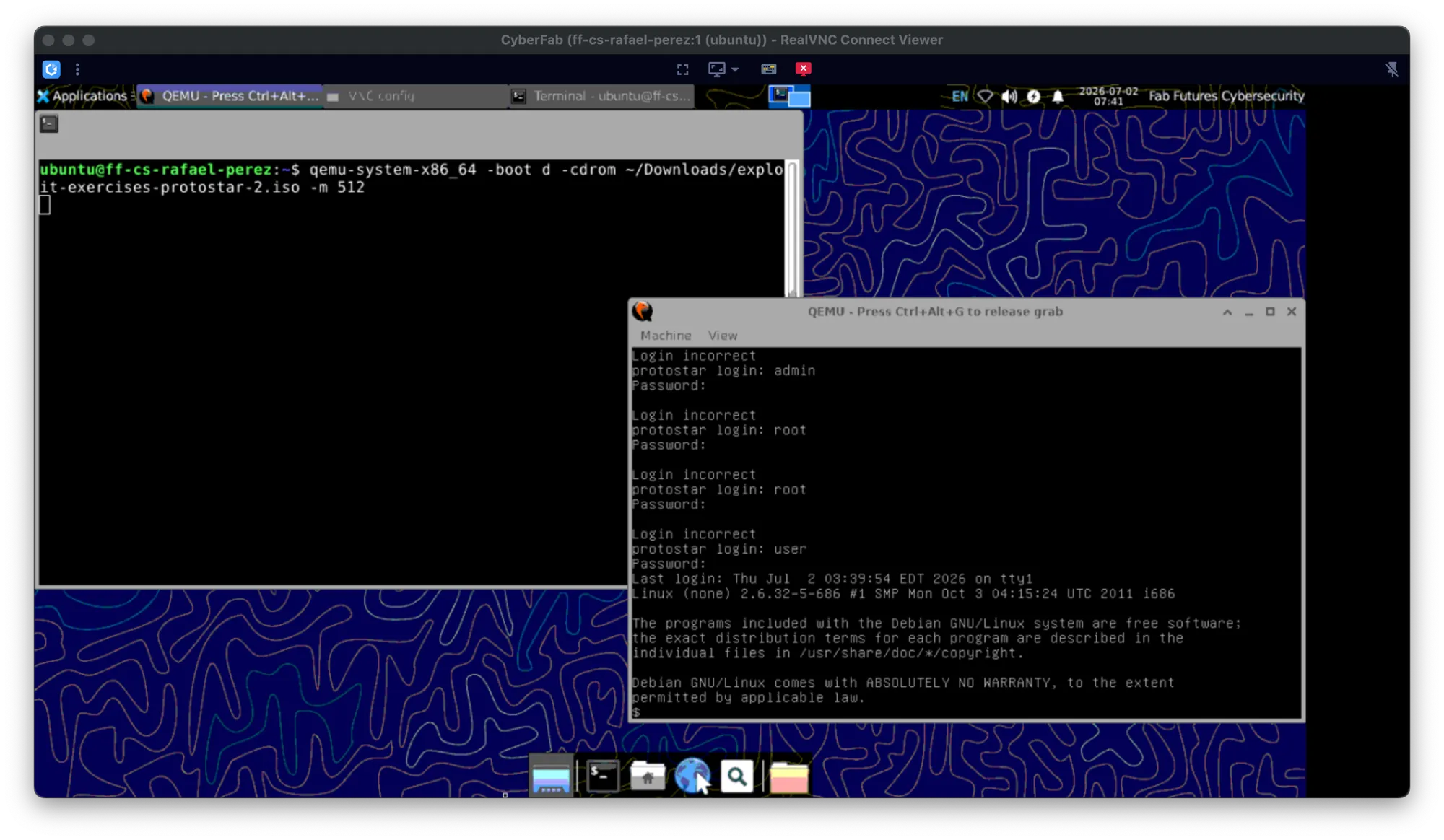
Task: Click the EN keyboard layout indicator
Action: point(959,96)
